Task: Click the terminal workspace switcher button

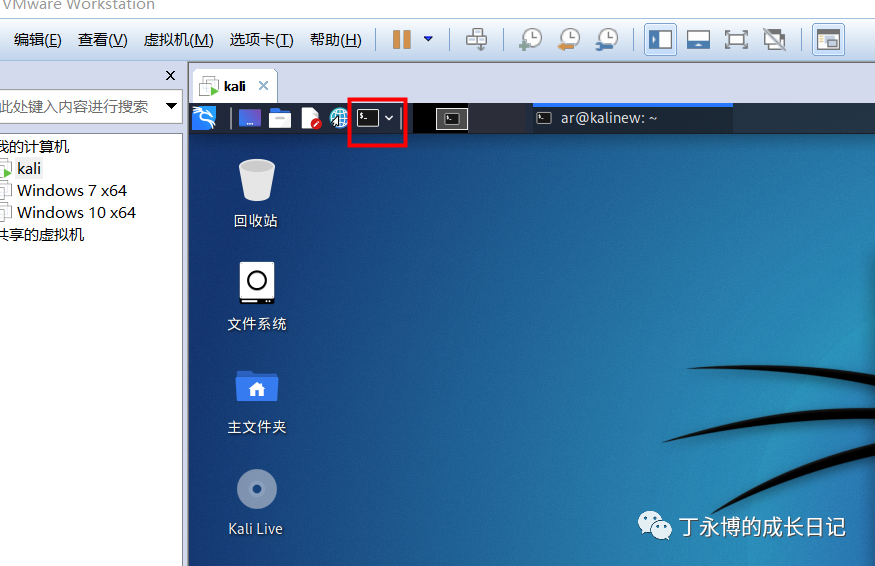Action: pyautogui.click(x=451, y=119)
